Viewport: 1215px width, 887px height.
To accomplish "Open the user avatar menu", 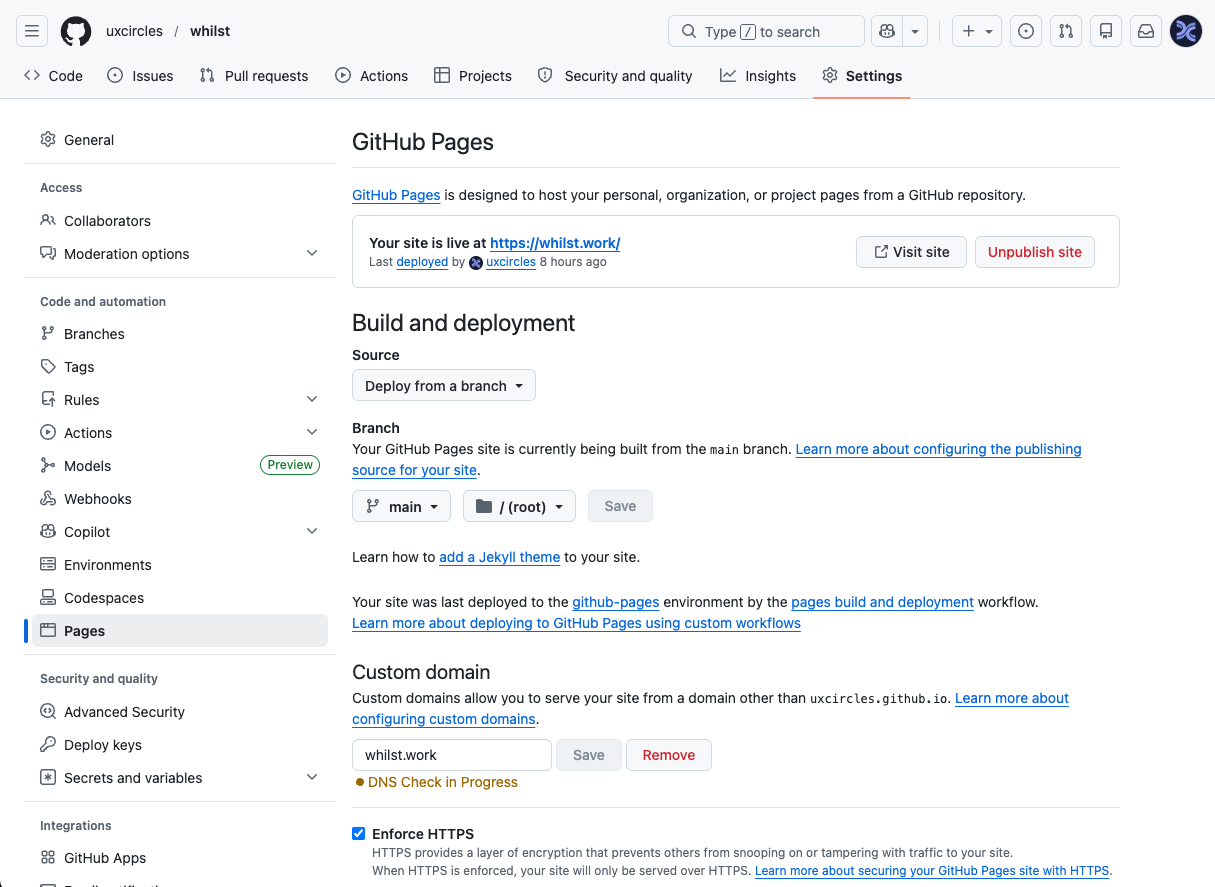I will [x=1186, y=31].
